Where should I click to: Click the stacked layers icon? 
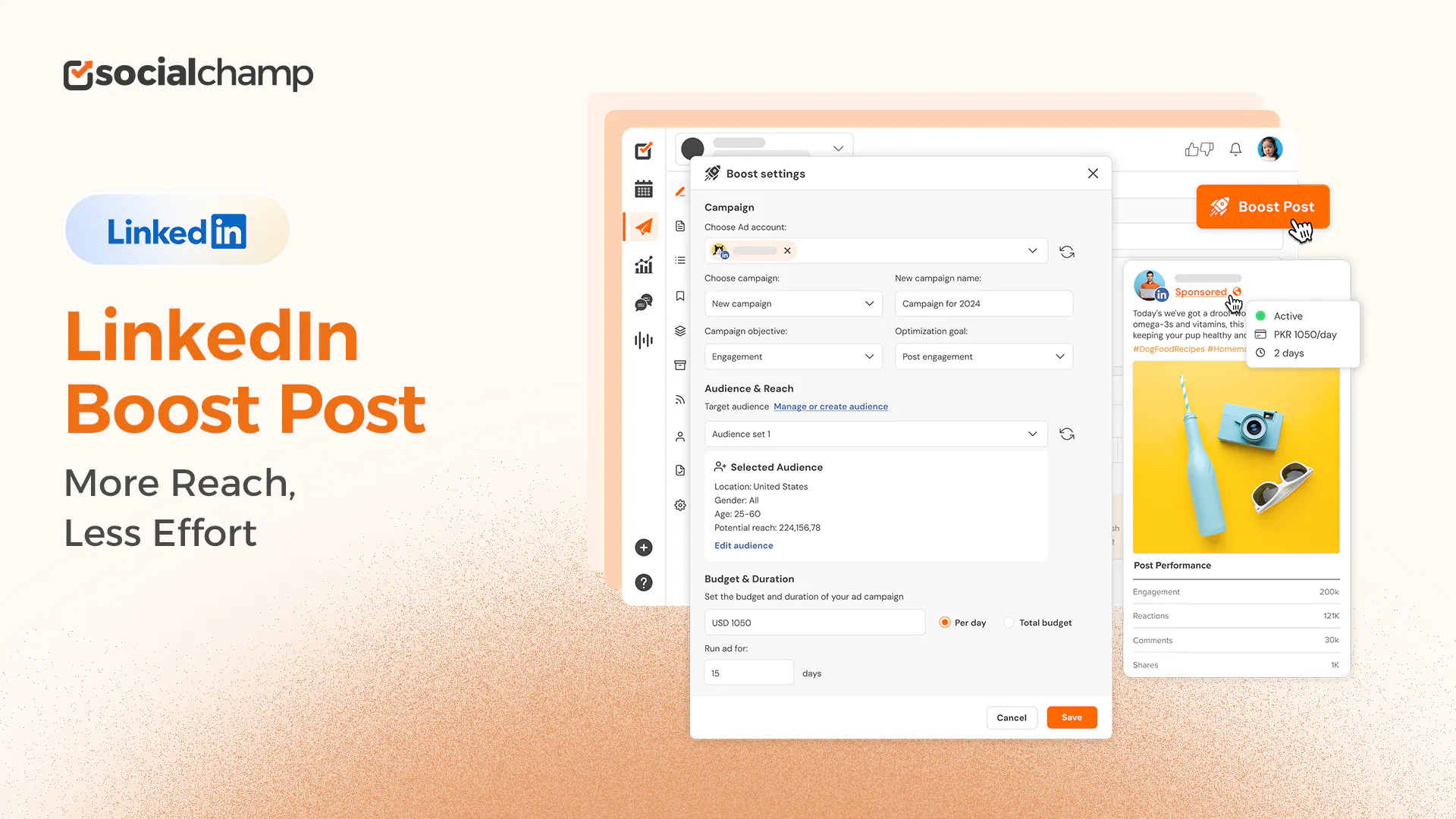click(680, 331)
